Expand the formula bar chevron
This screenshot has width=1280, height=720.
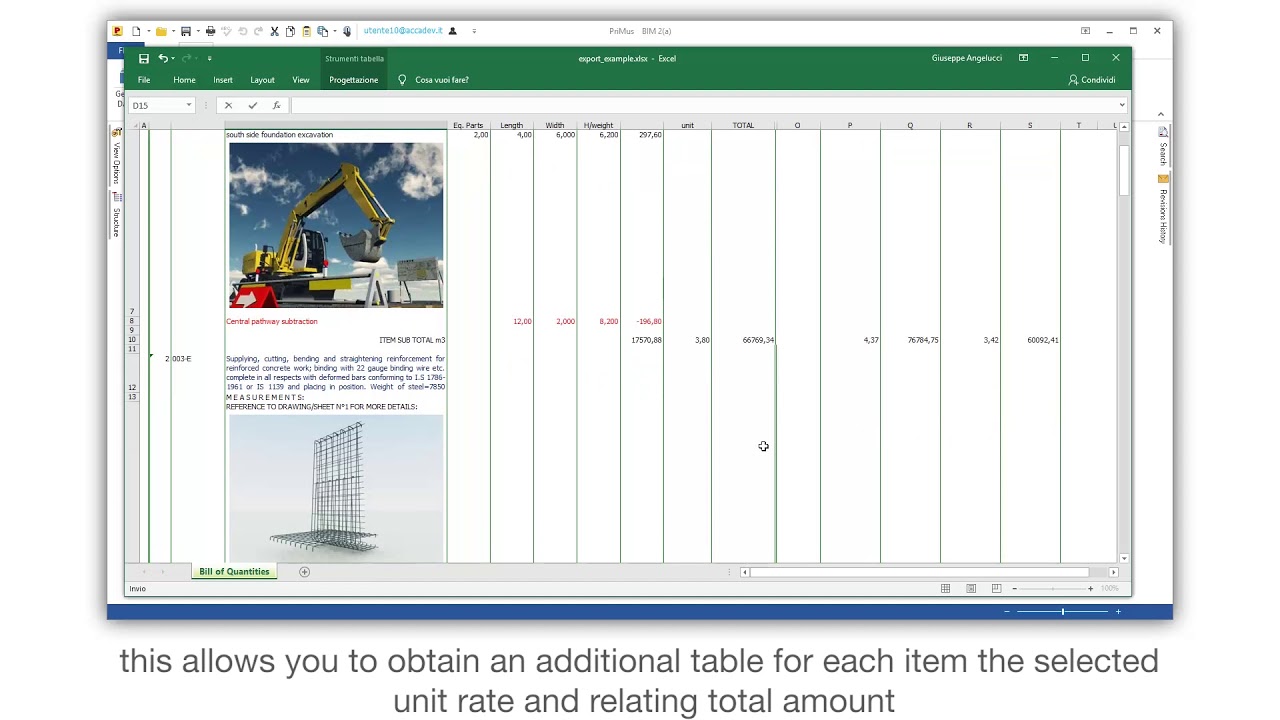click(x=1122, y=105)
